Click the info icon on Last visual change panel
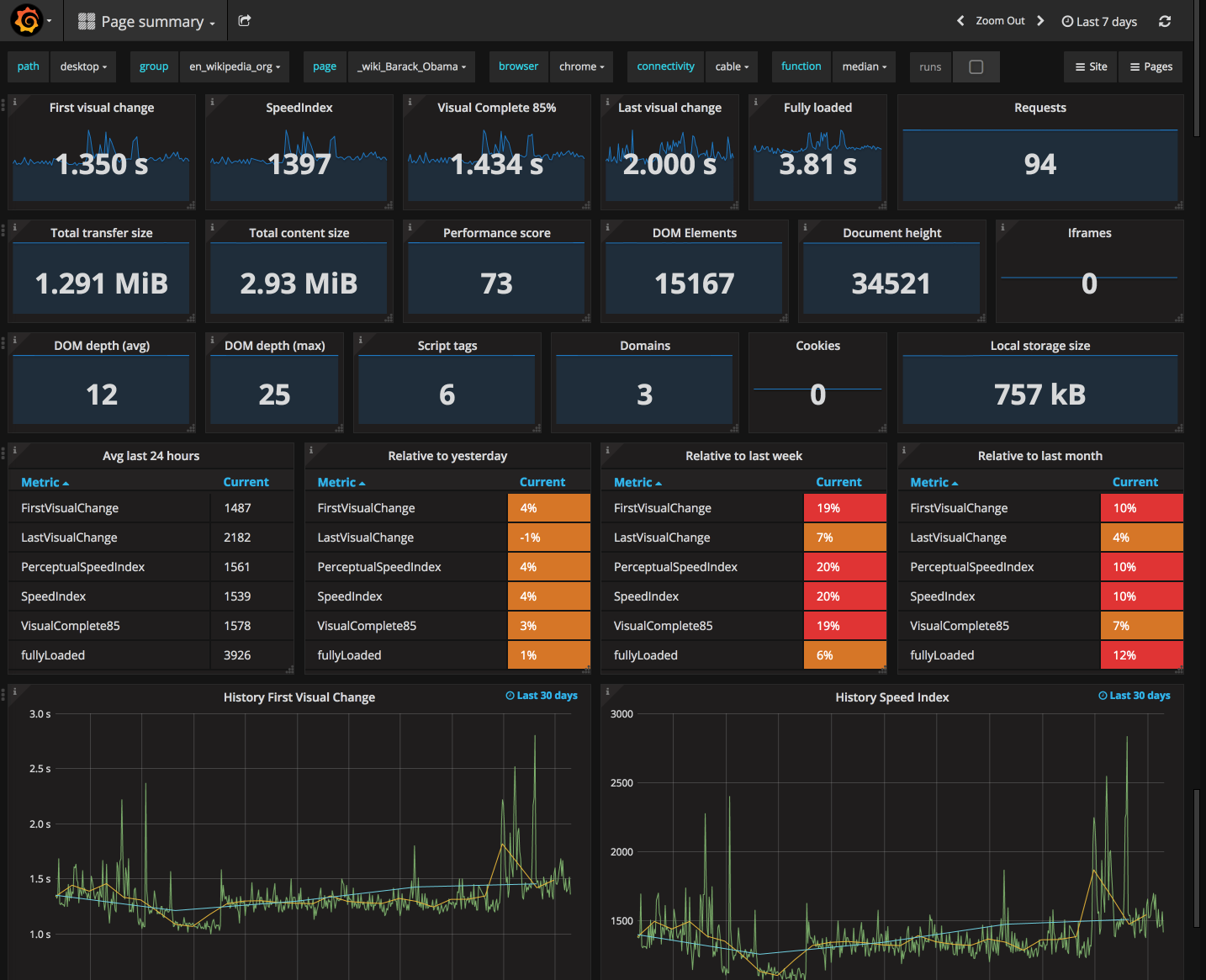 coord(607,101)
